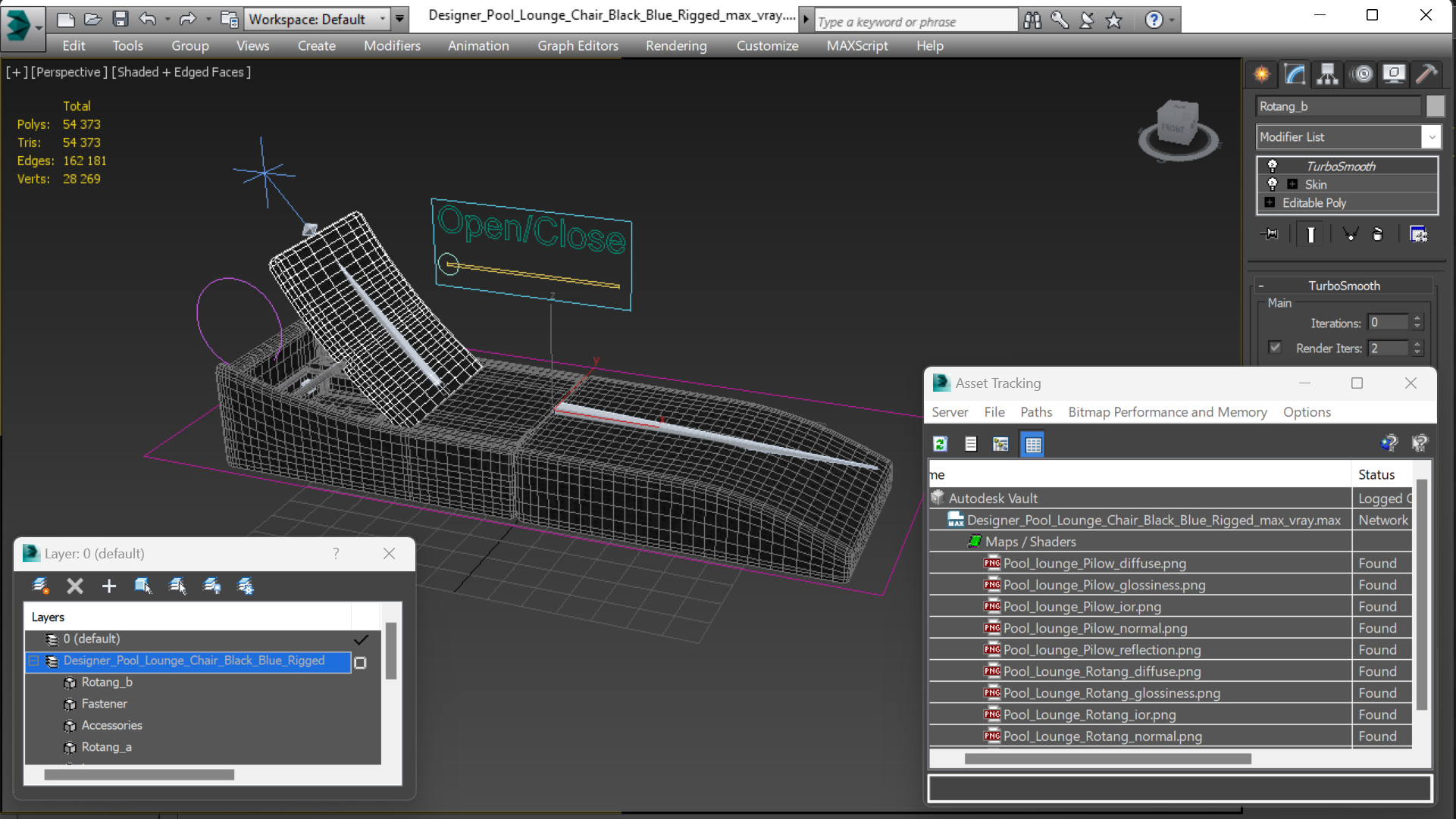Click the Refresh icon in Asset Tracking
This screenshot has height=819, width=1456.
coord(941,444)
